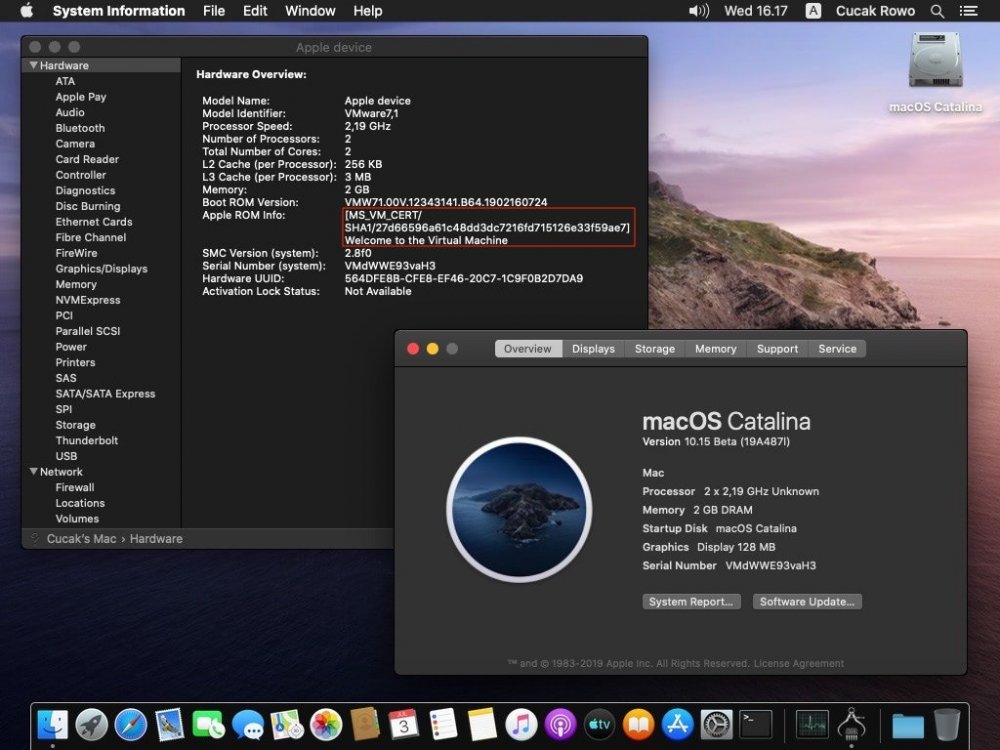Open Maps from the Dock
The image size is (1000, 750).
[x=287, y=725]
